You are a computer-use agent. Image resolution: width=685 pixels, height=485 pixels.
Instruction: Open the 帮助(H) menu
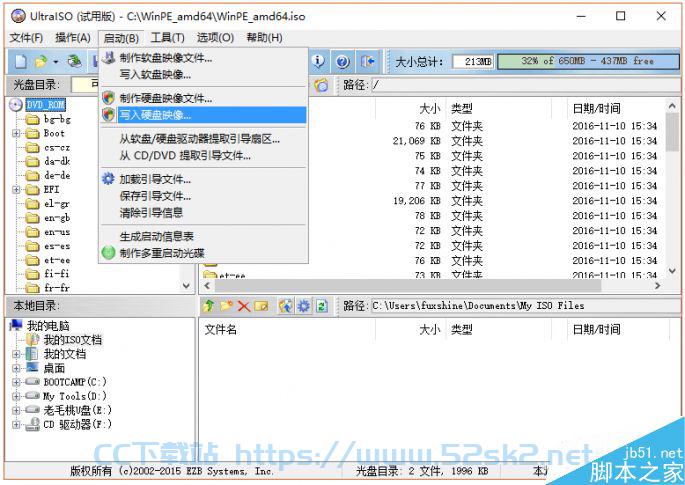(x=264, y=38)
